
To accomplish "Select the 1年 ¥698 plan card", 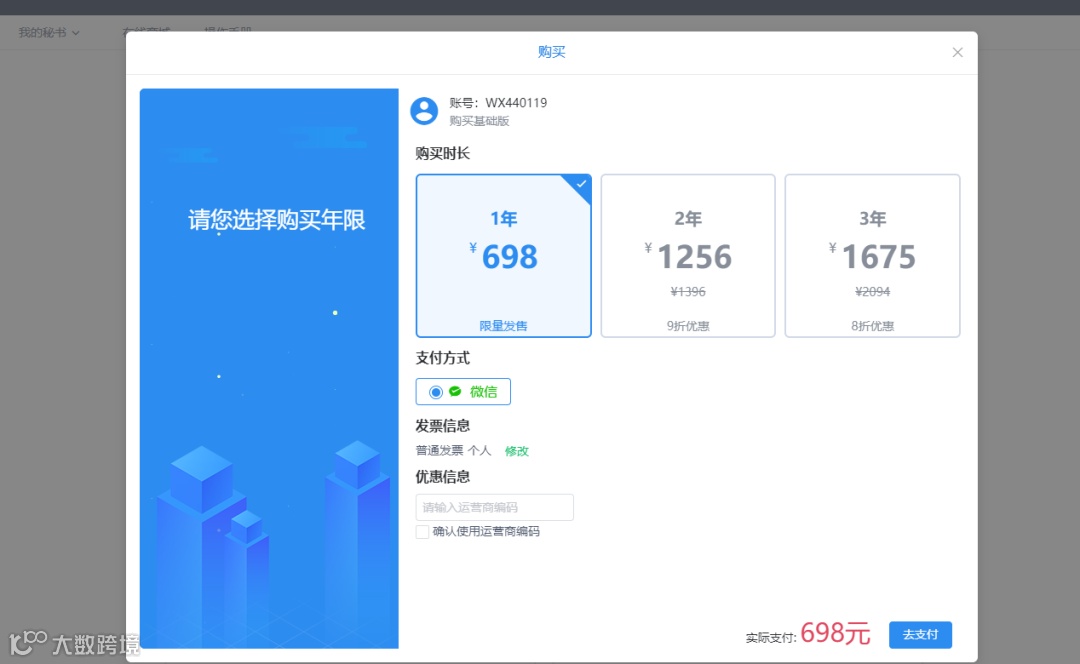I will [x=503, y=256].
